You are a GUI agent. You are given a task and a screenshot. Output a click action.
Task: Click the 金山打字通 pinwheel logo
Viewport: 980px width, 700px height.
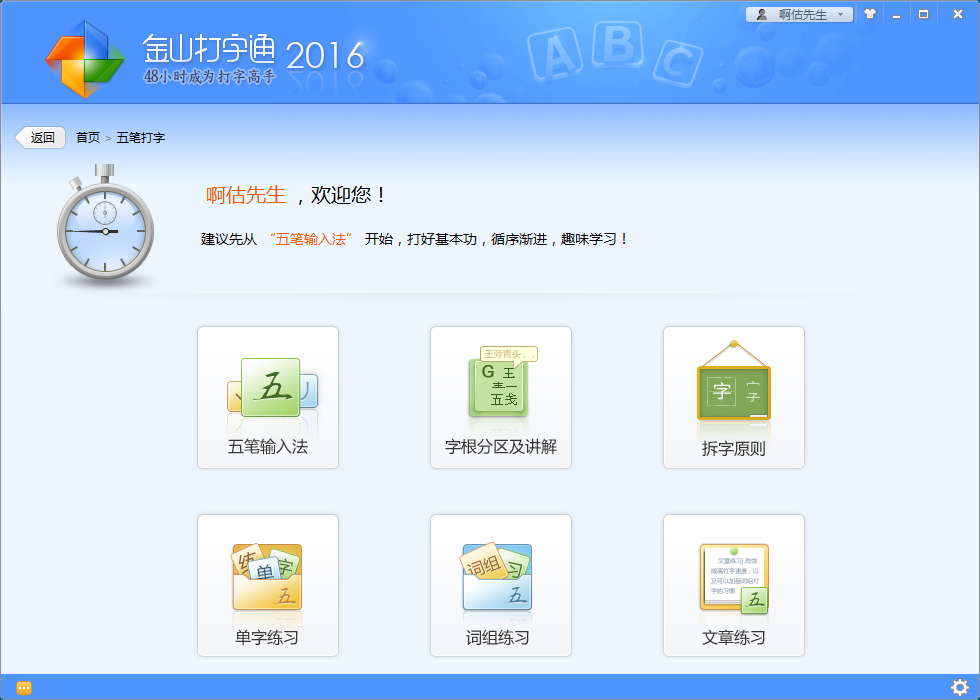(84, 58)
